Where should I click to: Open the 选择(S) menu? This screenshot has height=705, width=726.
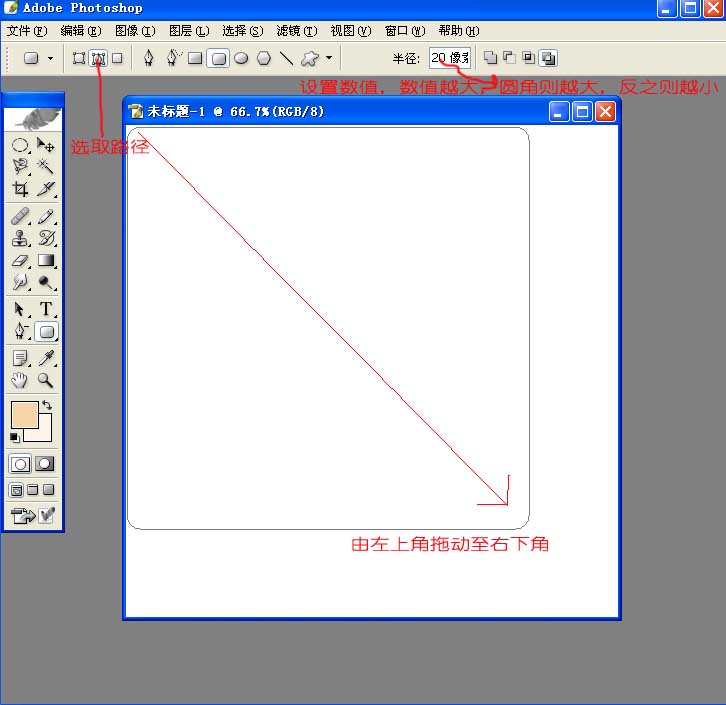point(243,31)
